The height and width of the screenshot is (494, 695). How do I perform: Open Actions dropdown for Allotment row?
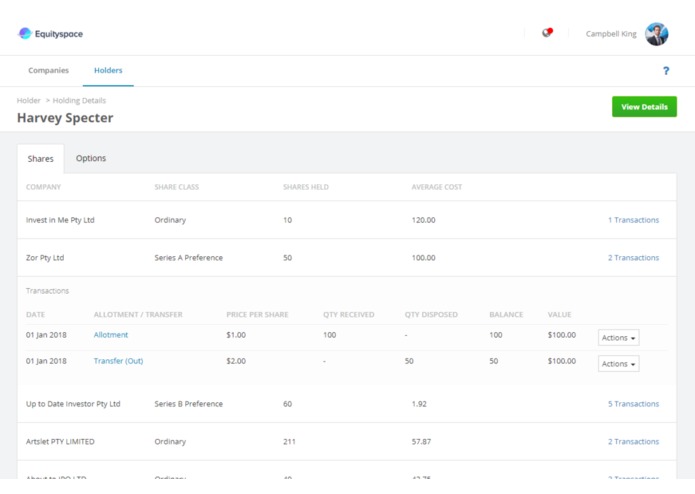coord(618,338)
